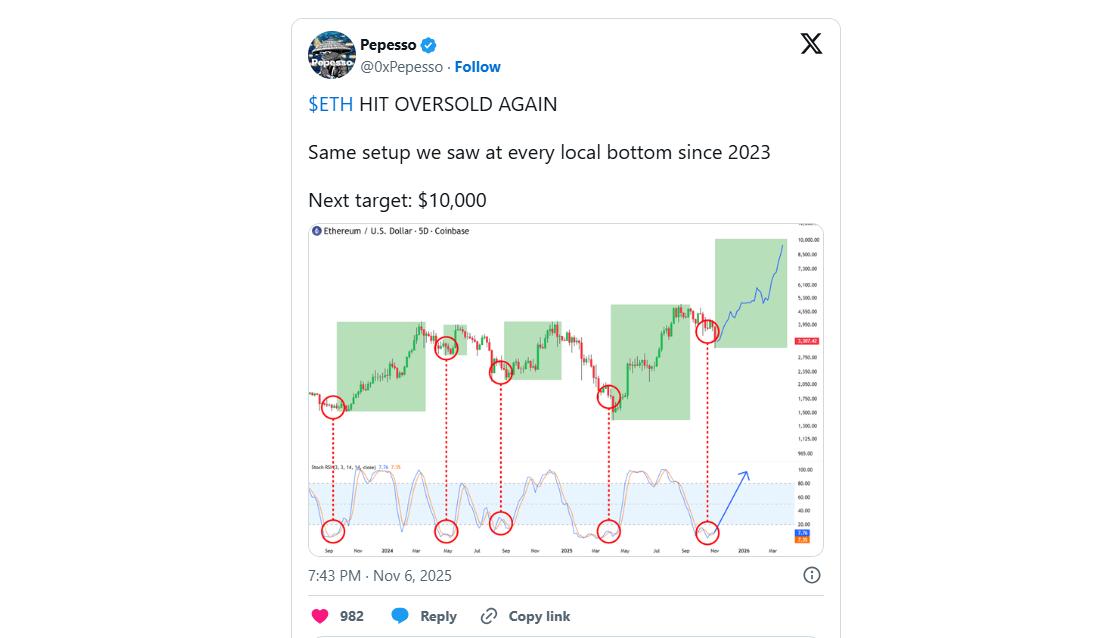The height and width of the screenshot is (638, 1107).
Task: Click the Reply button label
Action: pyautogui.click(x=438, y=616)
